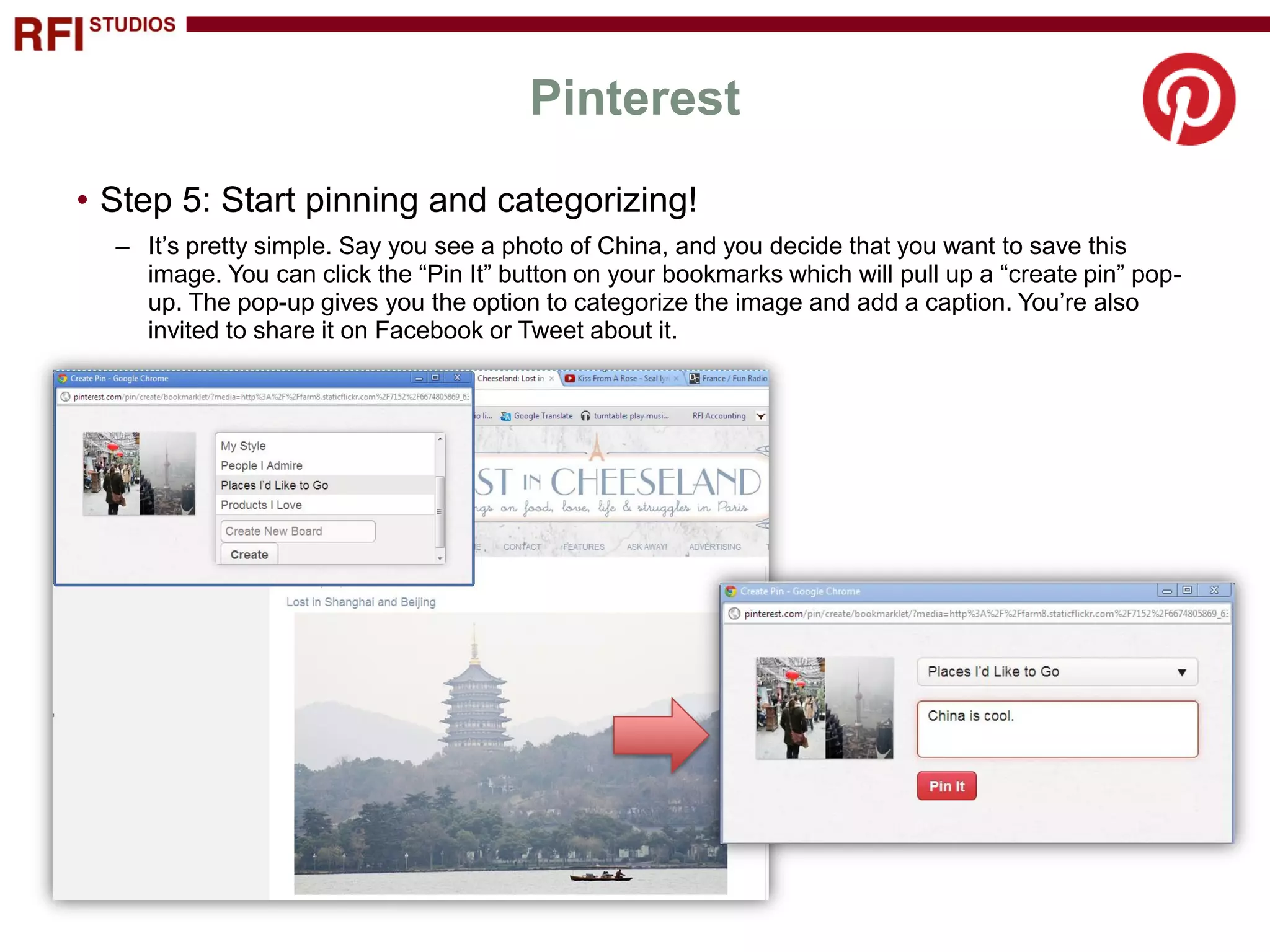Select Products I Love board
Image resolution: width=1270 pixels, height=952 pixels.
(x=326, y=505)
